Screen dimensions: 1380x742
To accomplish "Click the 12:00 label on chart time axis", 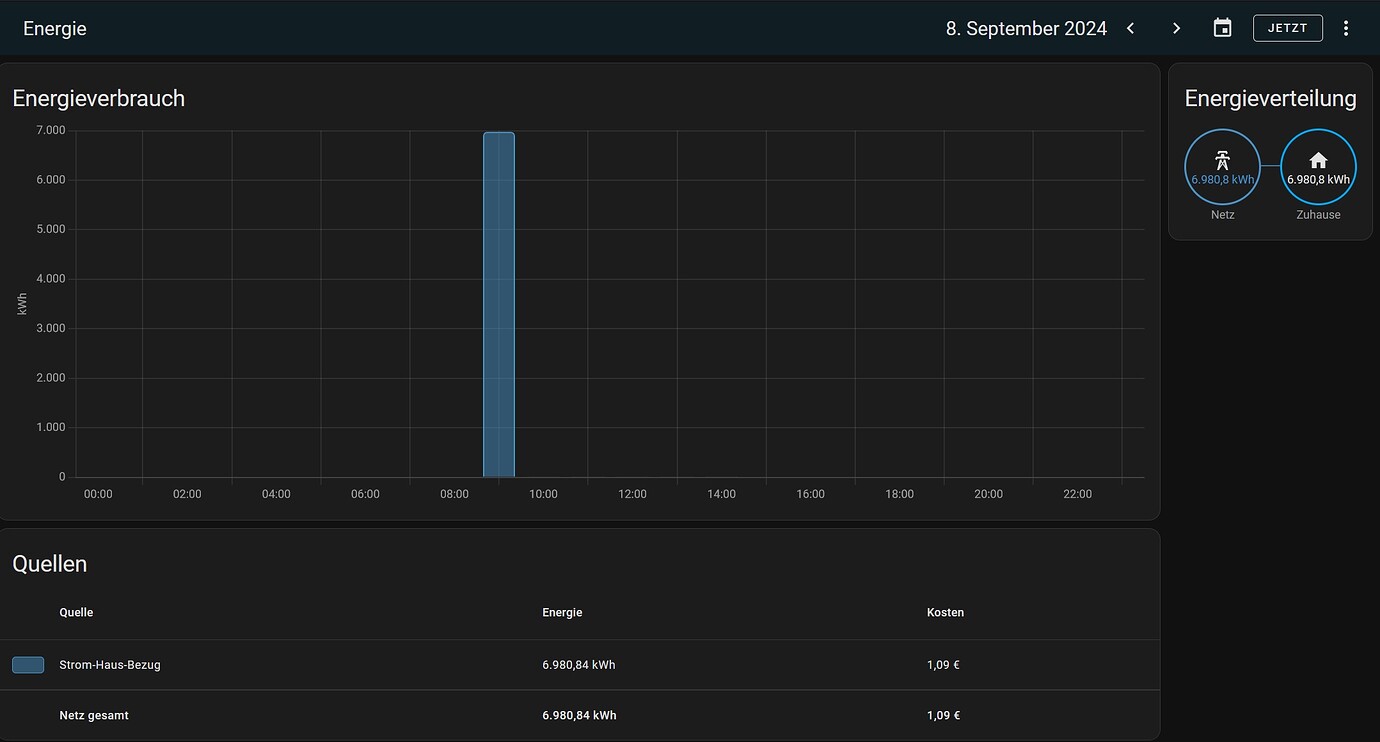I will coord(632,494).
